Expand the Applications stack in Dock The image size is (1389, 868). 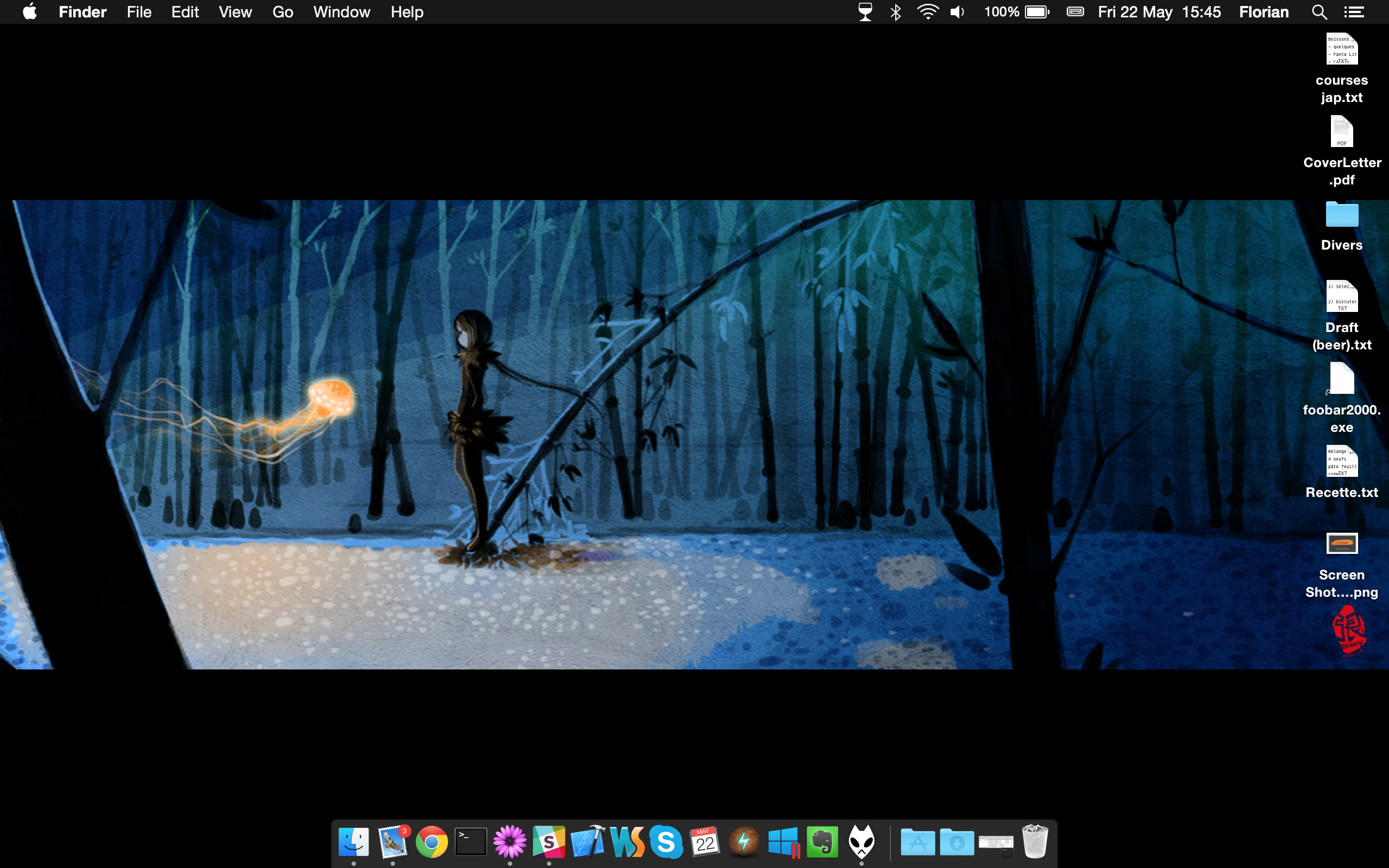click(x=917, y=842)
